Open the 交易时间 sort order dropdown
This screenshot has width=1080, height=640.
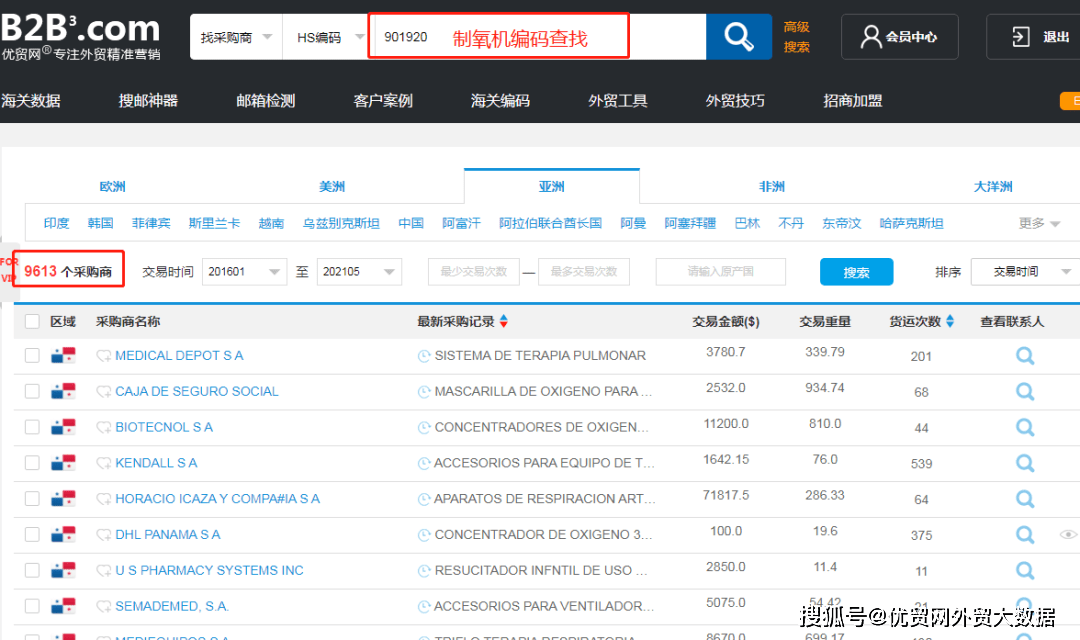[x=1023, y=271]
